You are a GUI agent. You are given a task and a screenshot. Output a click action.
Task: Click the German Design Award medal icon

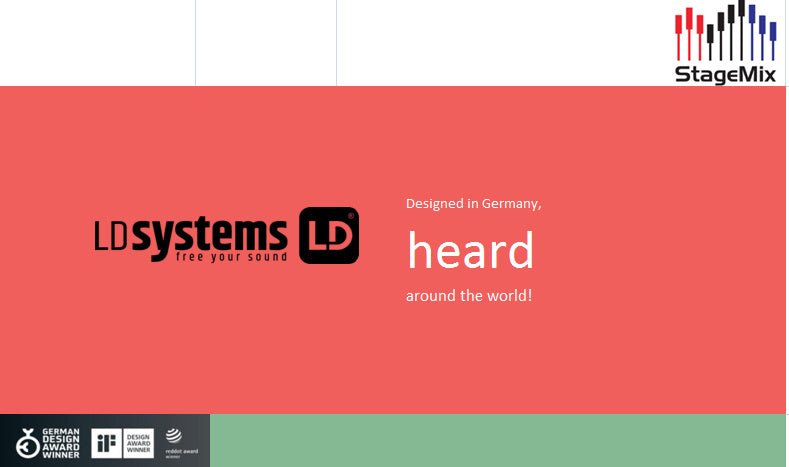tap(27, 442)
